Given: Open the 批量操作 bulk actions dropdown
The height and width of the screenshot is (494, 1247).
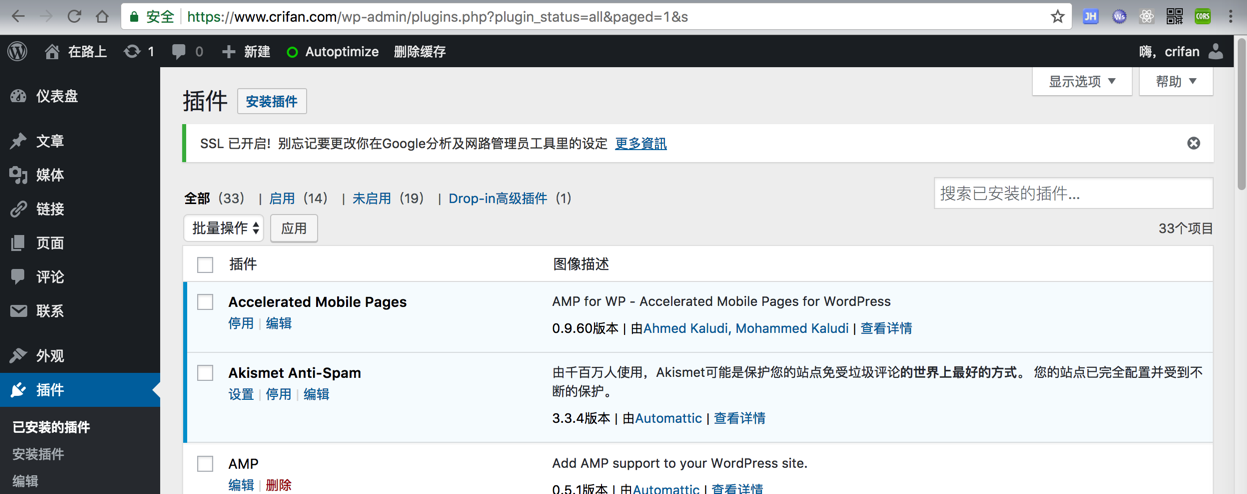Looking at the screenshot, I should 224,228.
